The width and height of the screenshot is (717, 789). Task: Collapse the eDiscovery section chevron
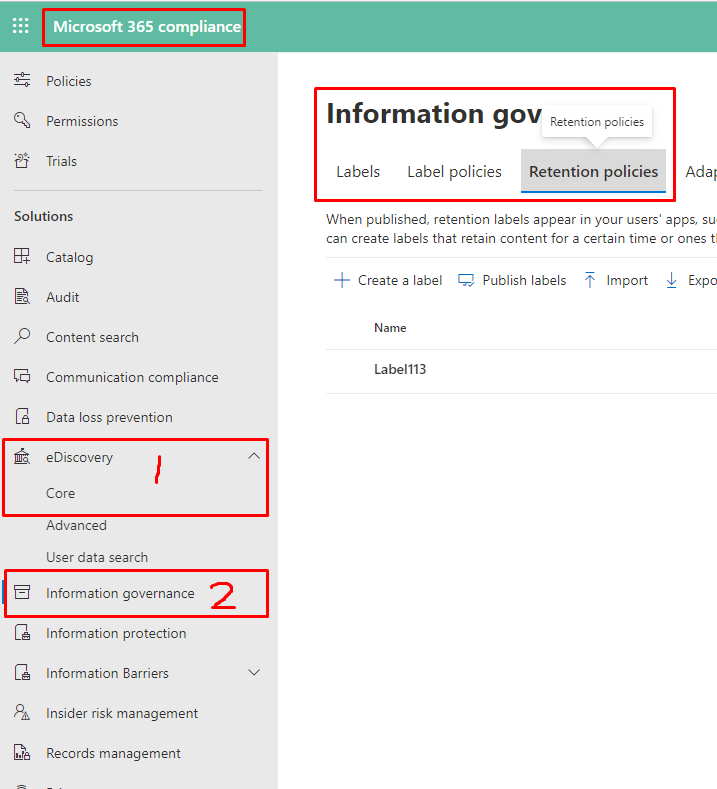(254, 456)
